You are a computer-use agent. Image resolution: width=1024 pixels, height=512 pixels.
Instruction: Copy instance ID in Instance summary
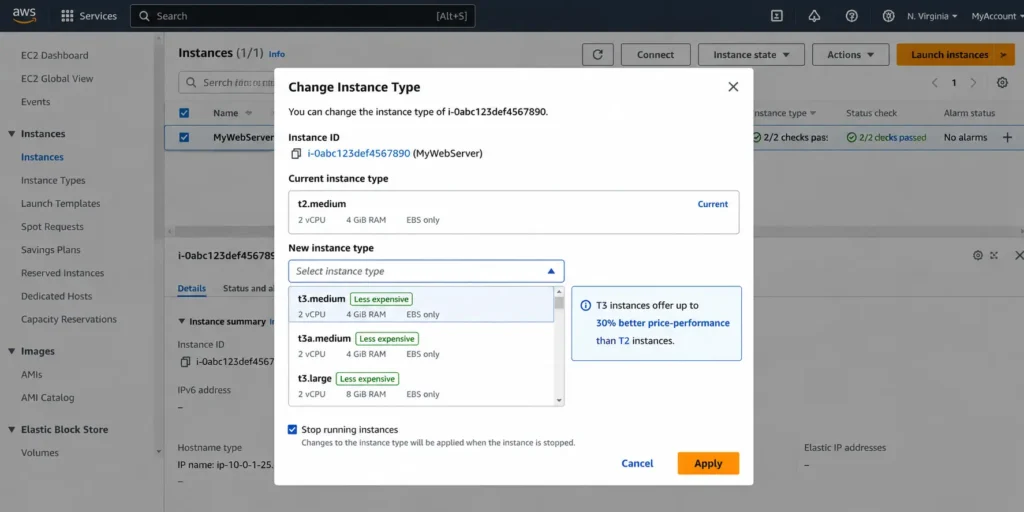pyautogui.click(x=185, y=362)
